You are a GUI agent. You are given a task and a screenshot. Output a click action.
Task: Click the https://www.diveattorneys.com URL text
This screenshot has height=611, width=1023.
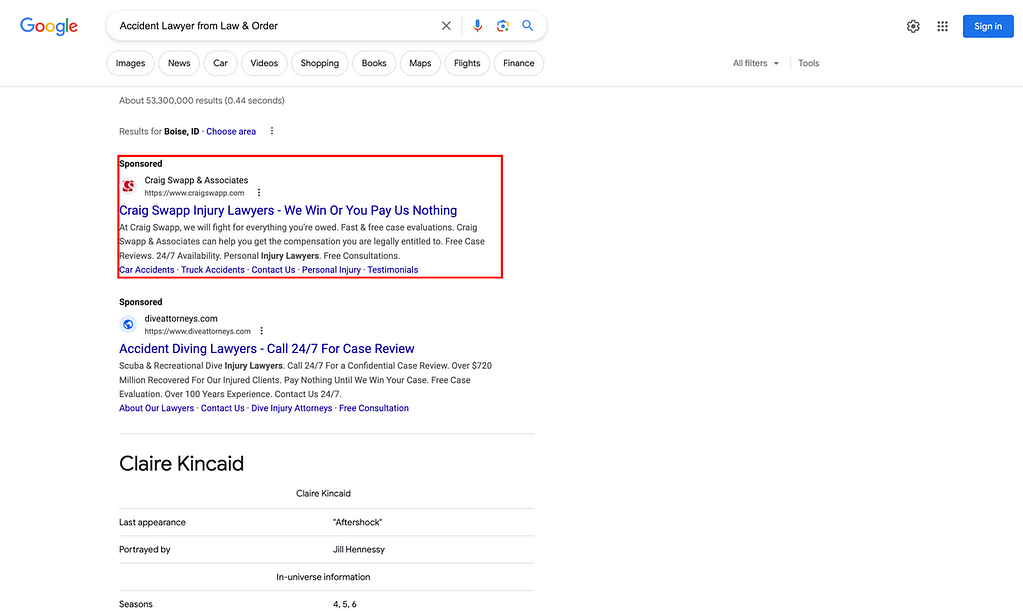pyautogui.click(x=198, y=331)
